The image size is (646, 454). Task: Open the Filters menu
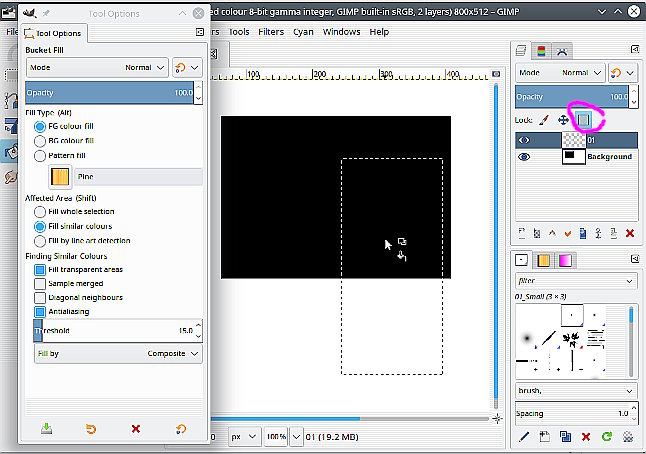[270, 32]
